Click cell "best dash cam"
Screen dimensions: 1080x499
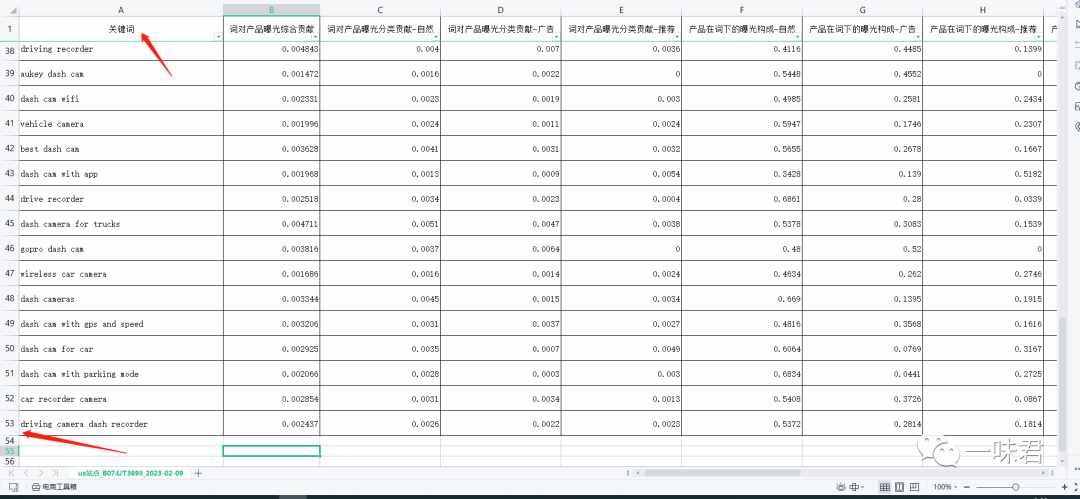pos(121,148)
